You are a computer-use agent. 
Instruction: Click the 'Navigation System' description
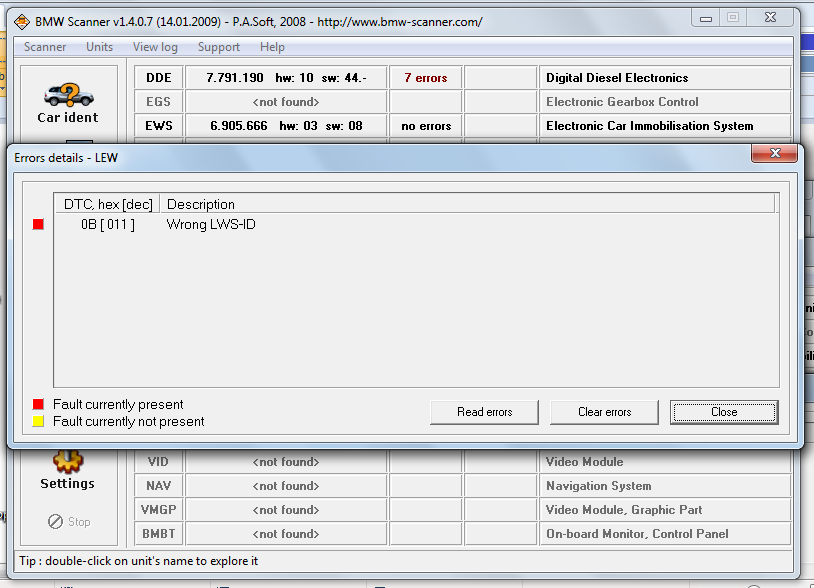599,486
